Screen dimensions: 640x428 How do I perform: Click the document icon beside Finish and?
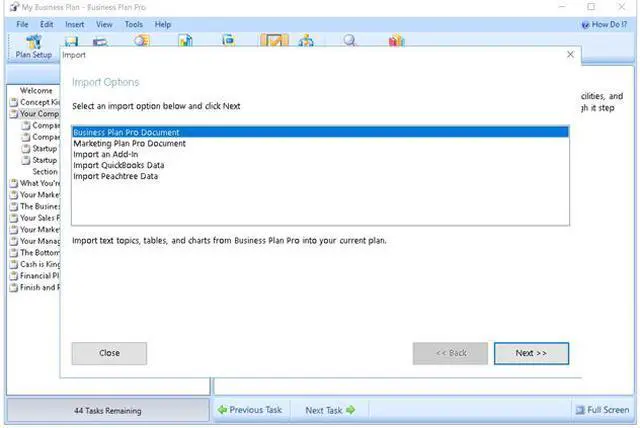point(14,288)
